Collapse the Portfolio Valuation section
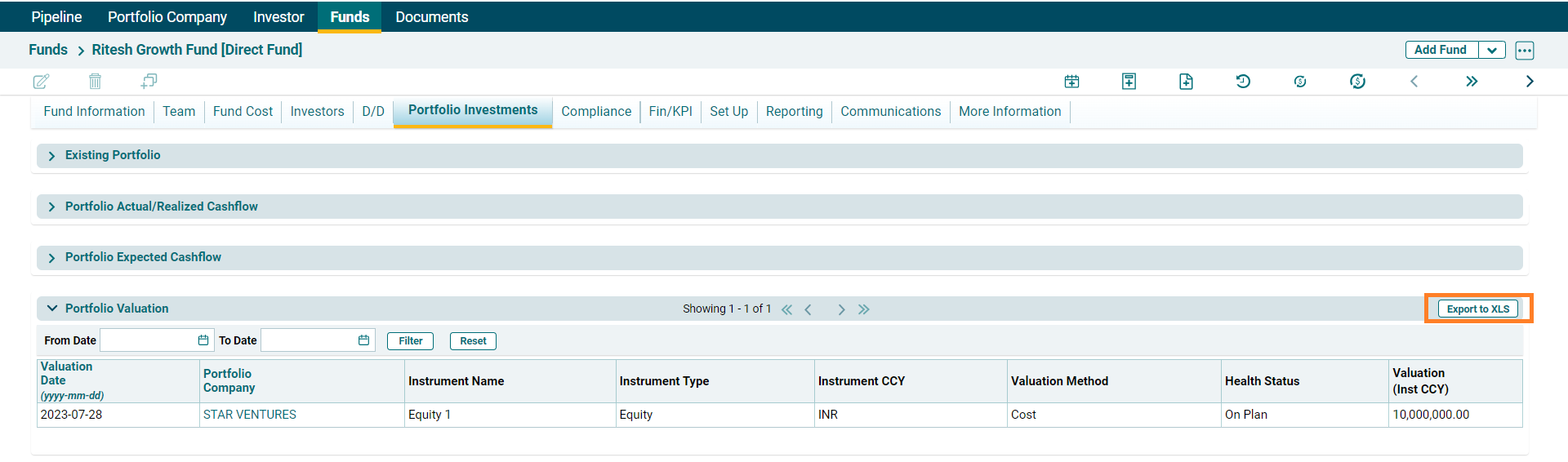The height and width of the screenshot is (462, 1568). pyautogui.click(x=52, y=309)
